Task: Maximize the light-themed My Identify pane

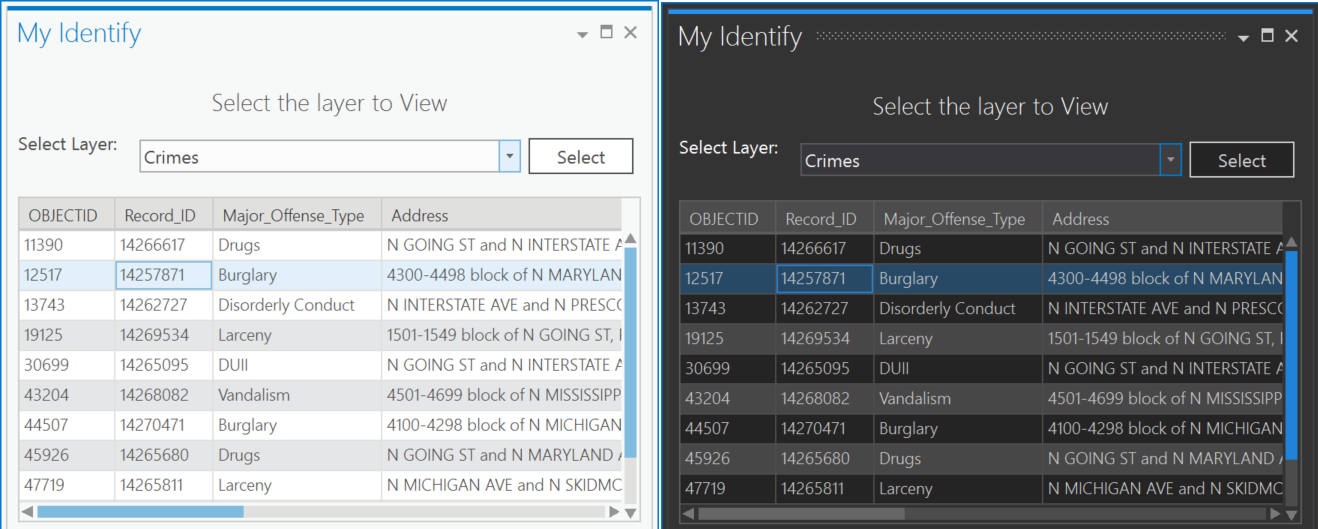Action: coord(606,33)
